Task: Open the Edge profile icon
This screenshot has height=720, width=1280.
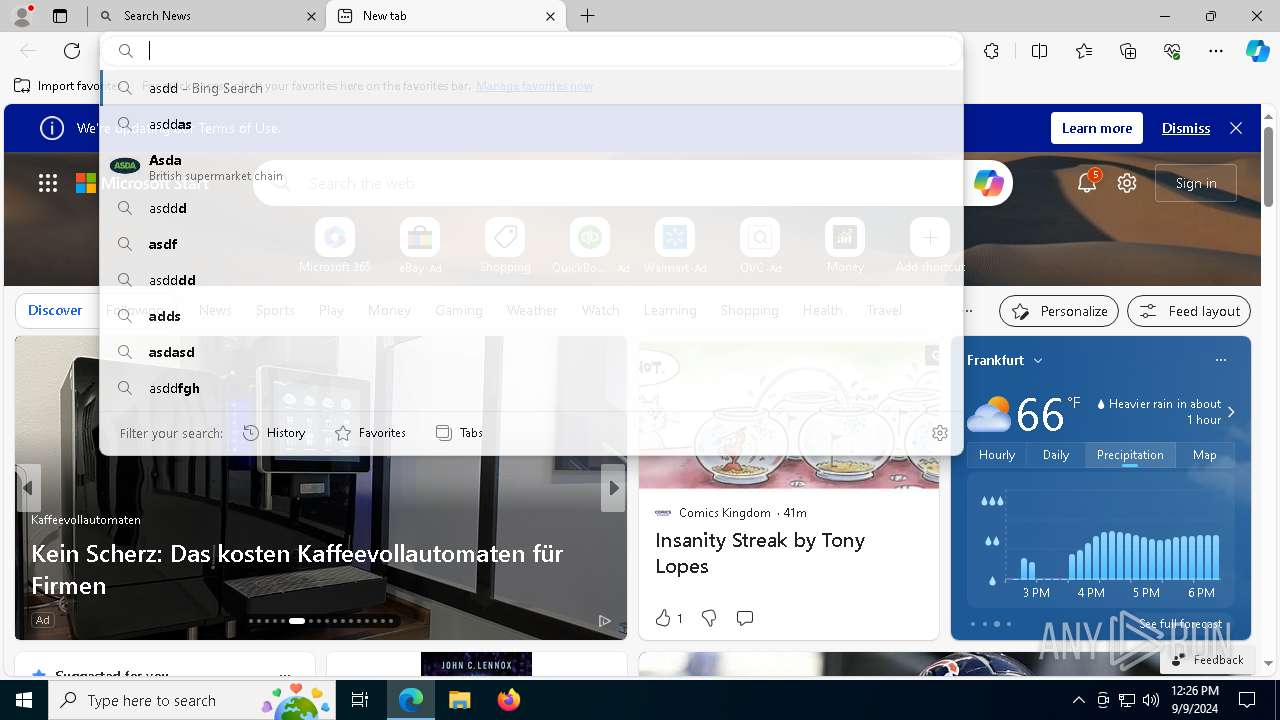Action: coord(22,16)
